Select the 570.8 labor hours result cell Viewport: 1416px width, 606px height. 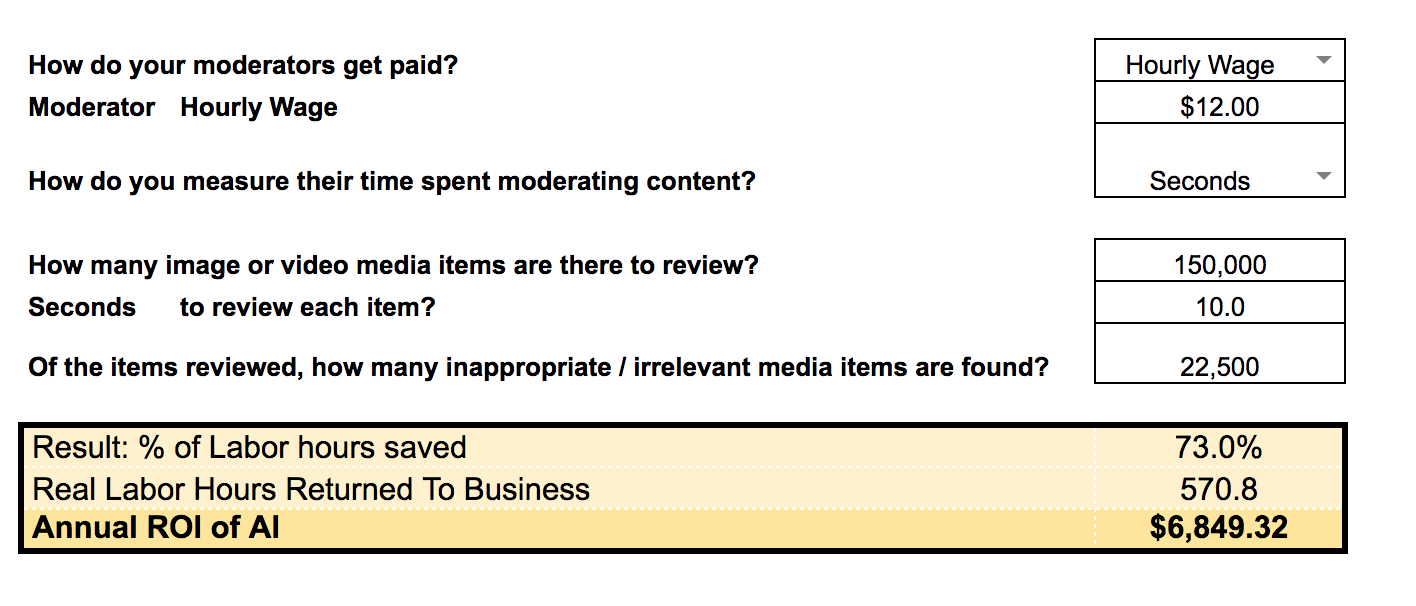[1218, 489]
